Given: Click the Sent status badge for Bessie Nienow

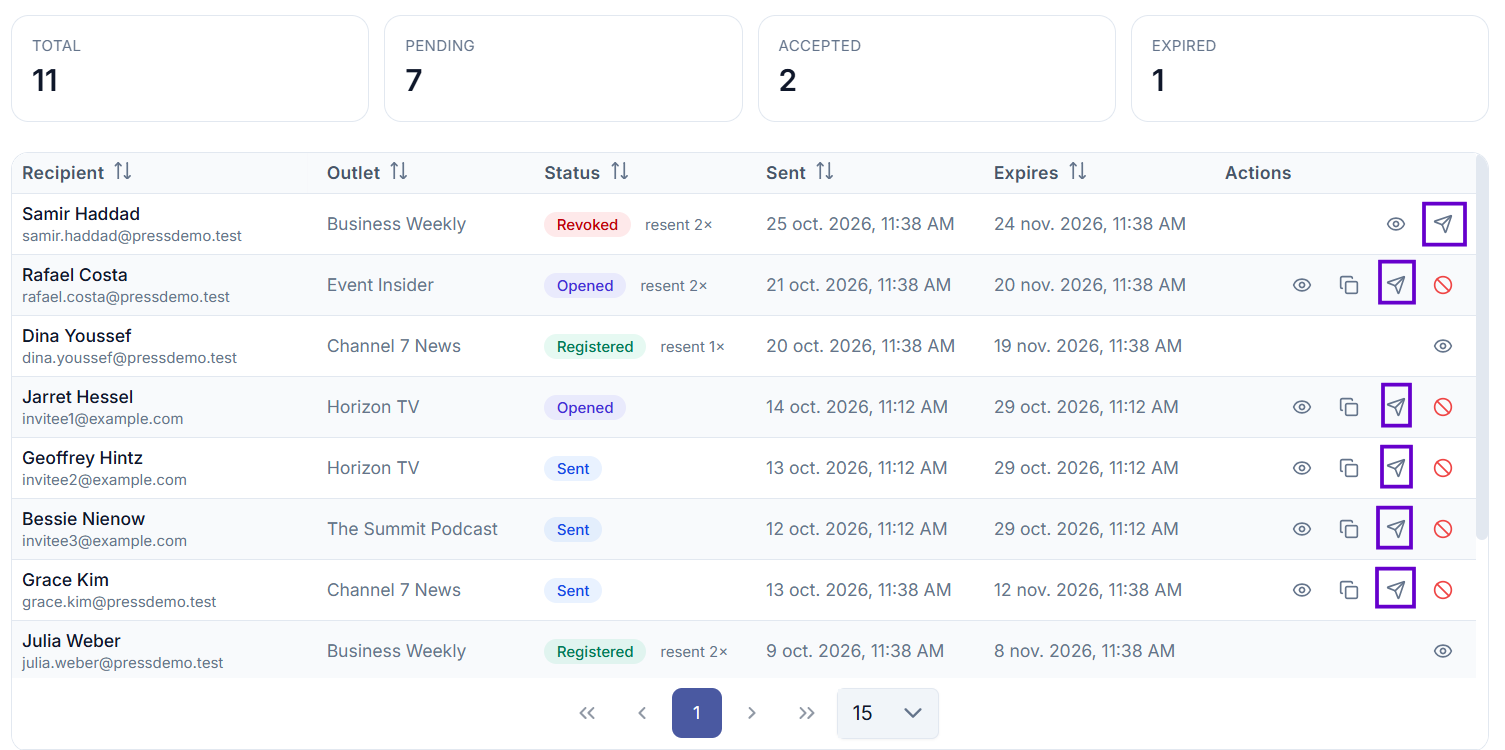Looking at the screenshot, I should click(x=573, y=530).
